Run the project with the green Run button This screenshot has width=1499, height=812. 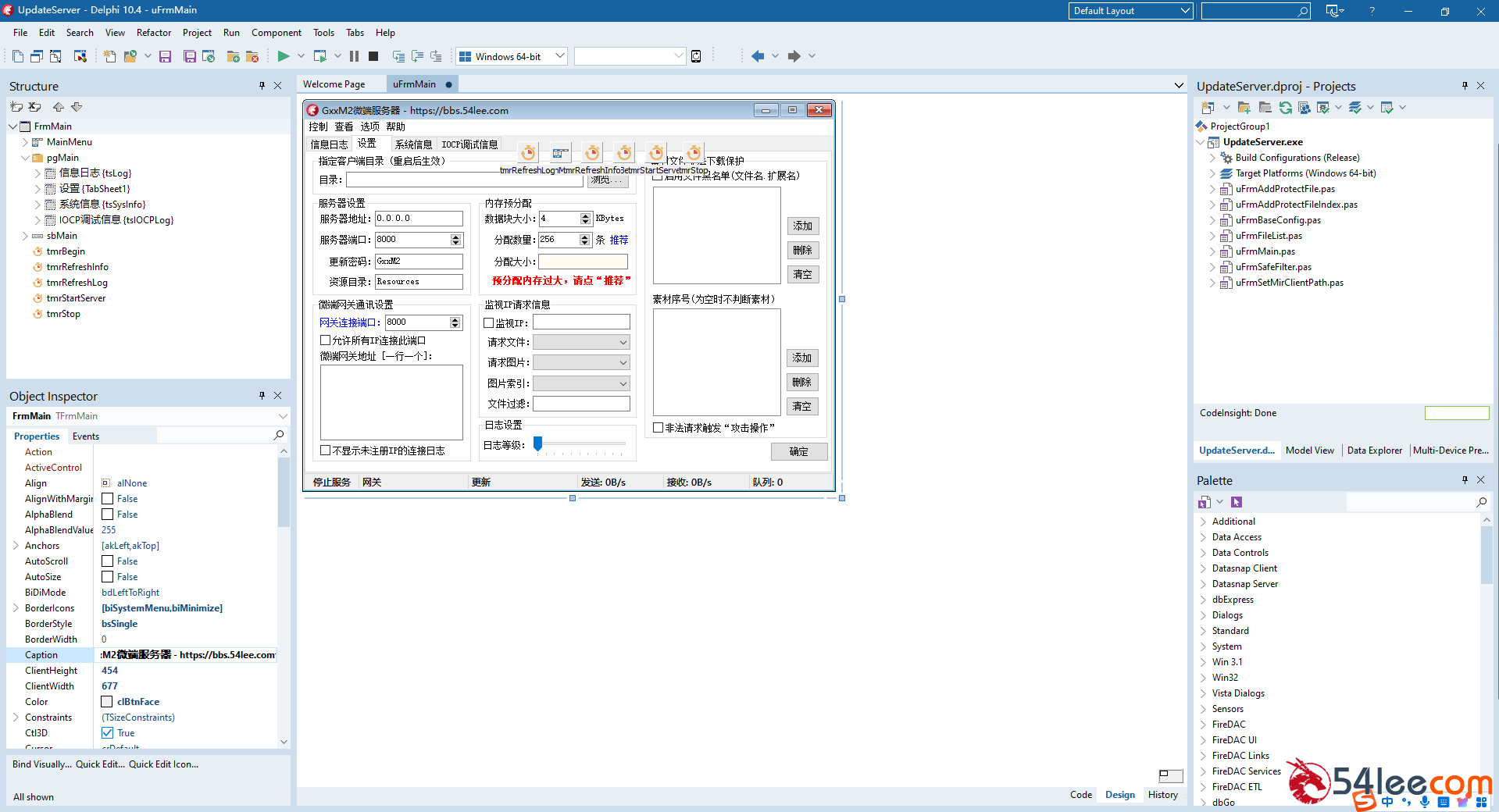284,56
